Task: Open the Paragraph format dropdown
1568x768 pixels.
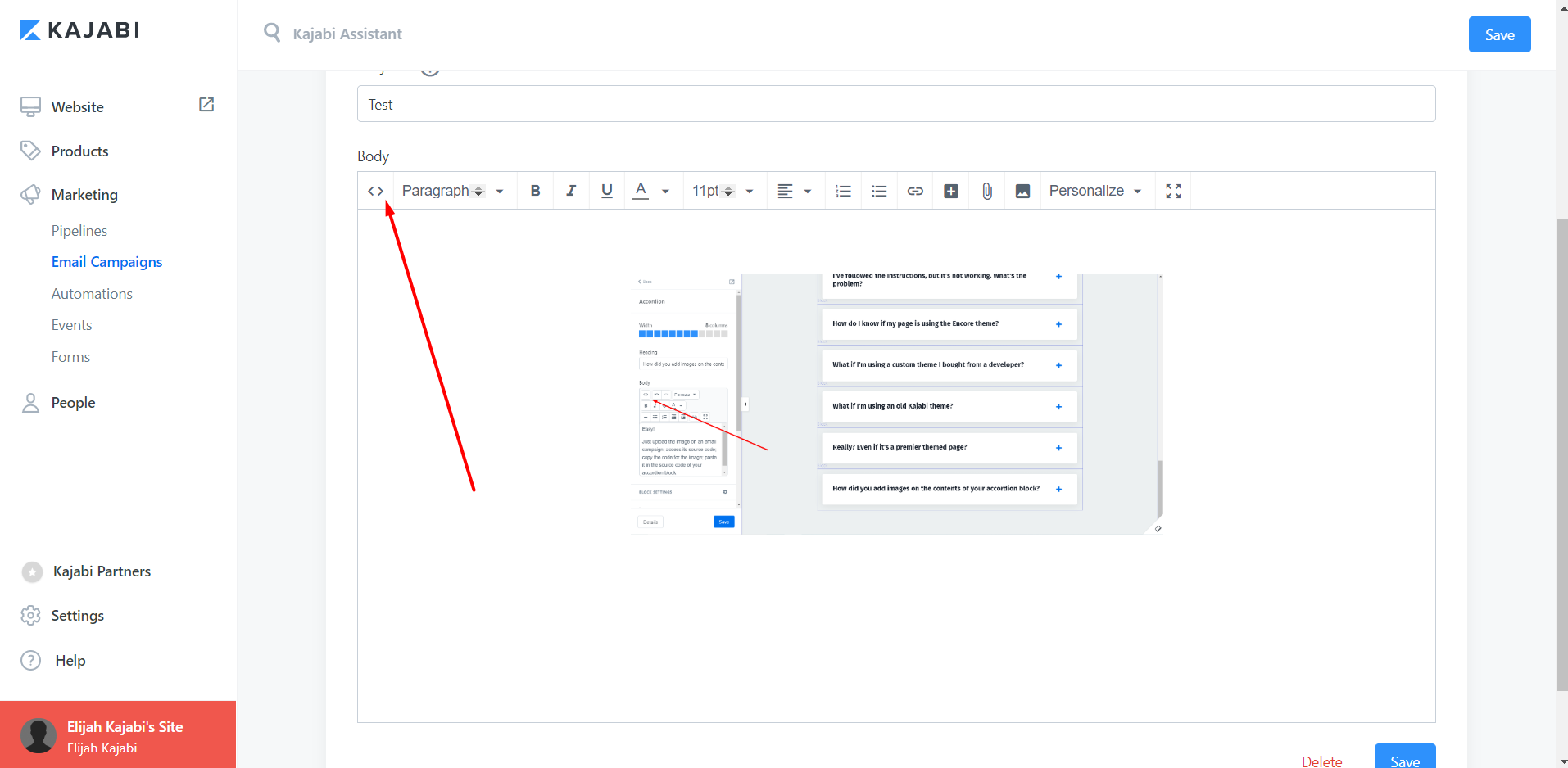Action: click(453, 191)
